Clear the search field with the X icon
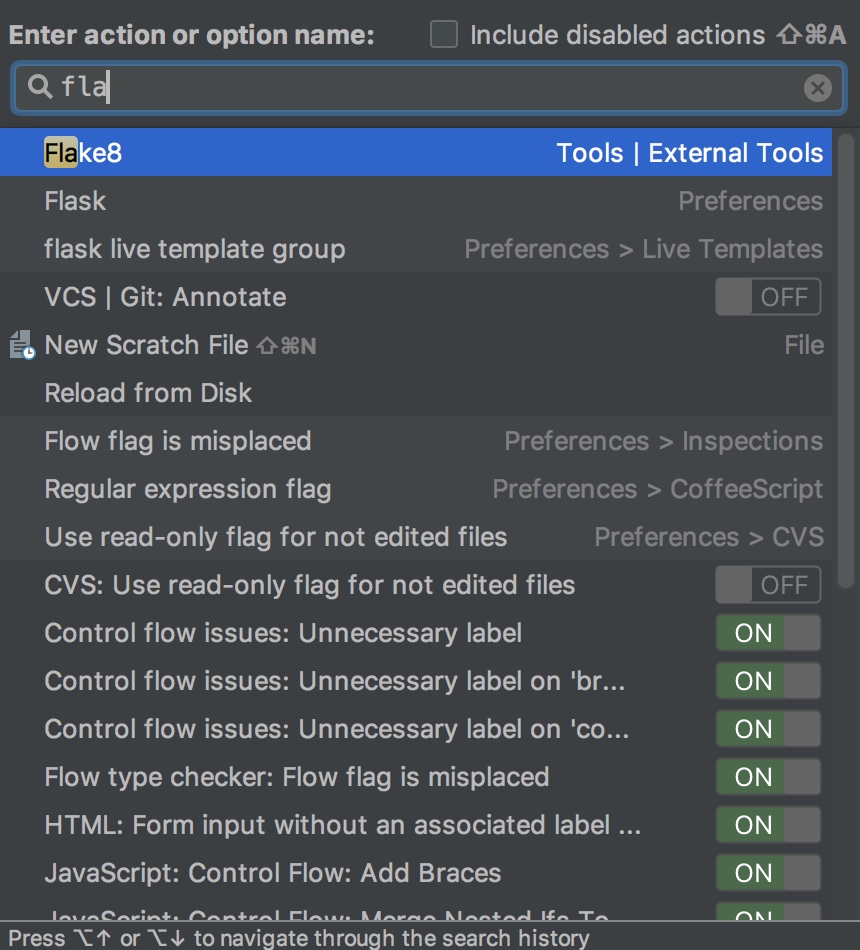 click(817, 88)
